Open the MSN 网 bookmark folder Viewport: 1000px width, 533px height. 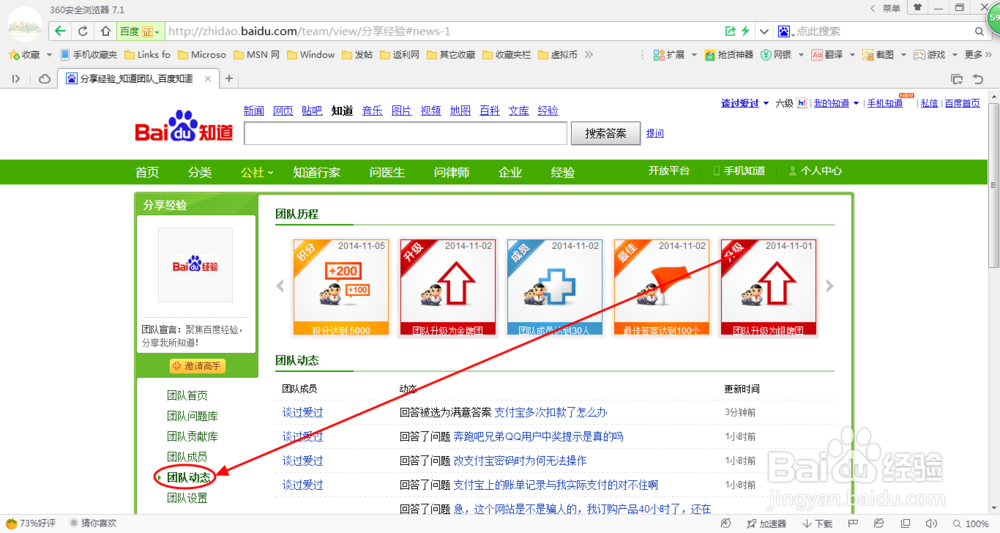[256, 55]
